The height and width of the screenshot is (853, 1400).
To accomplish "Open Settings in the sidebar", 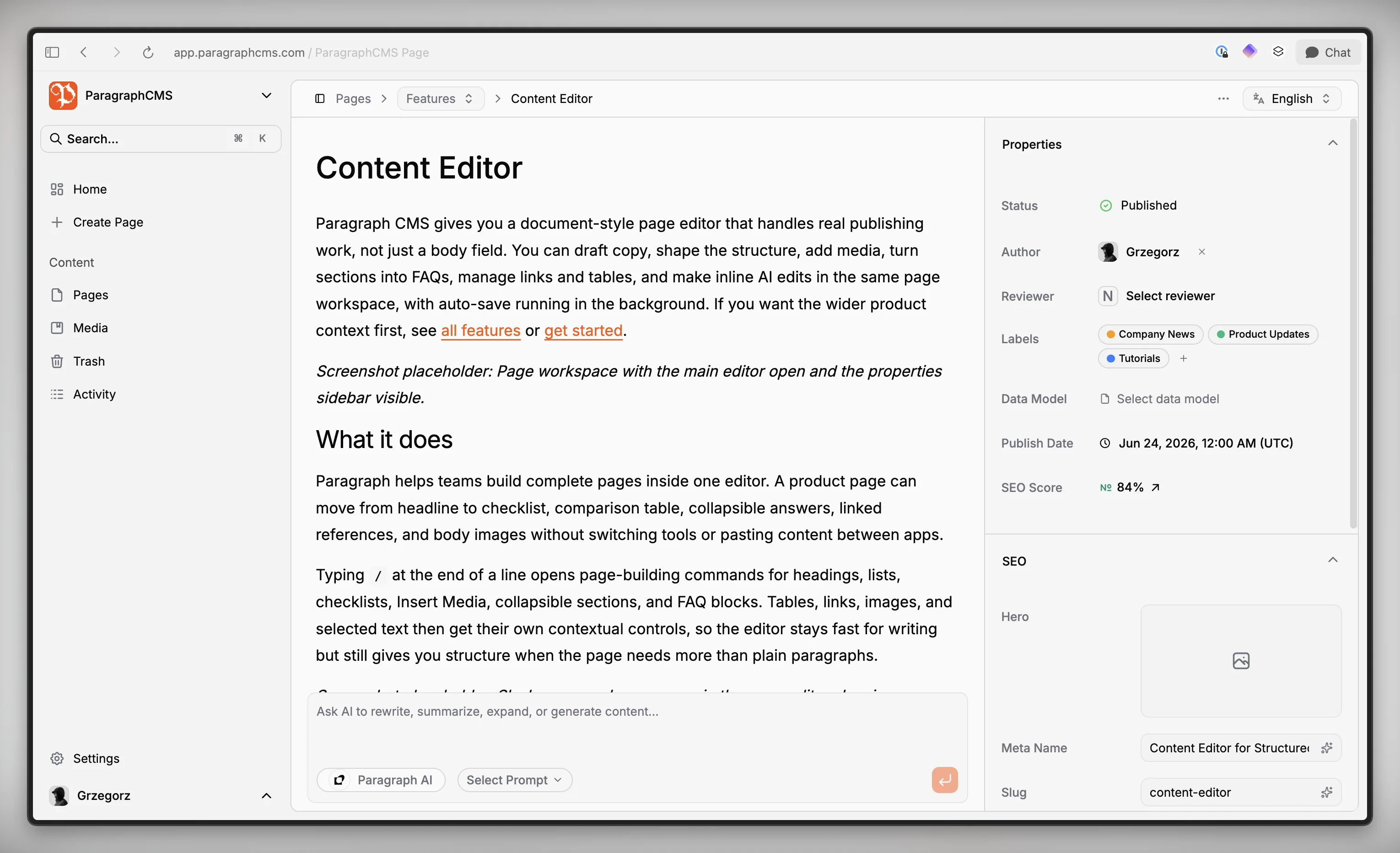I will [x=96, y=758].
